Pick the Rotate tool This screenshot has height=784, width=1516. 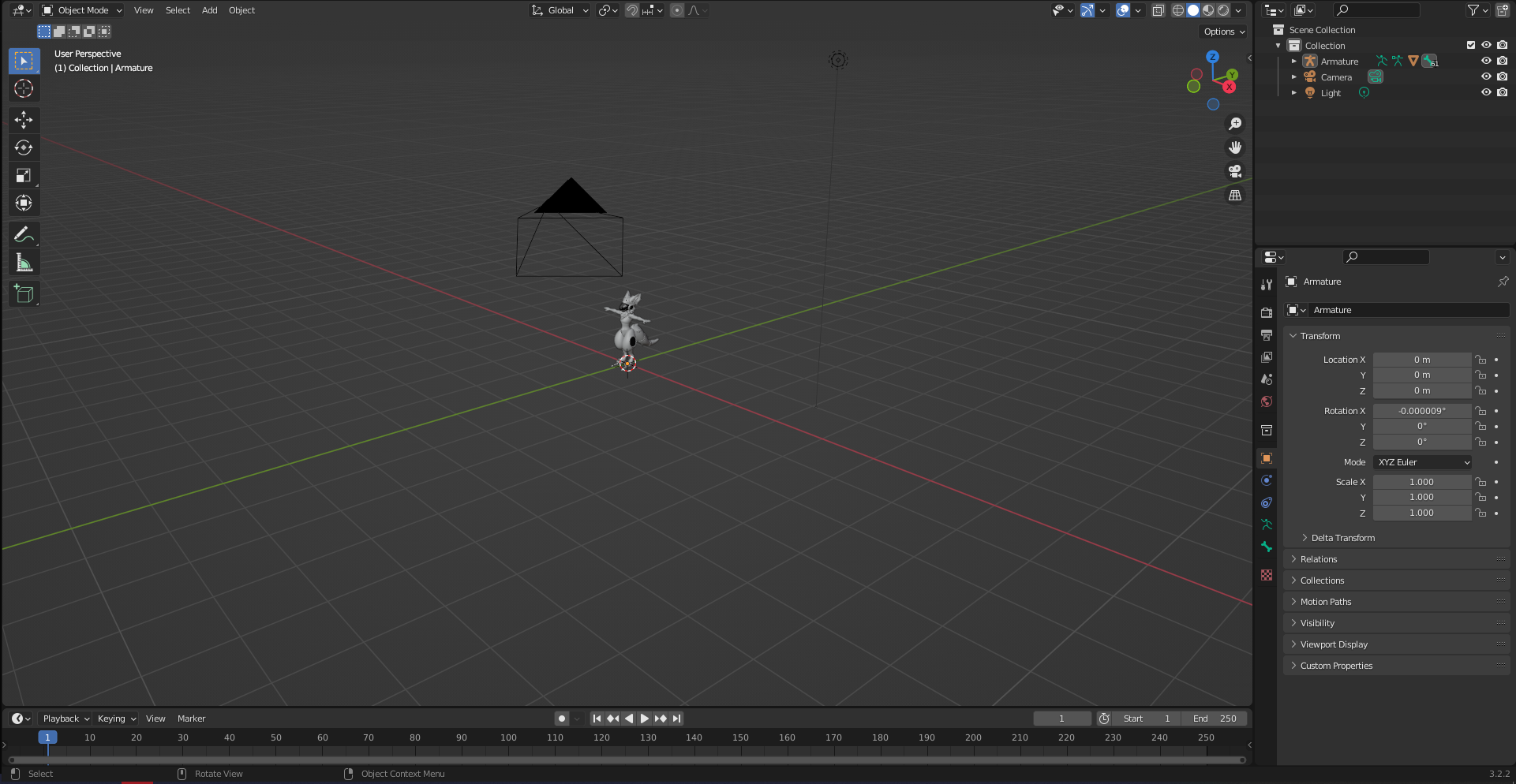click(x=24, y=147)
